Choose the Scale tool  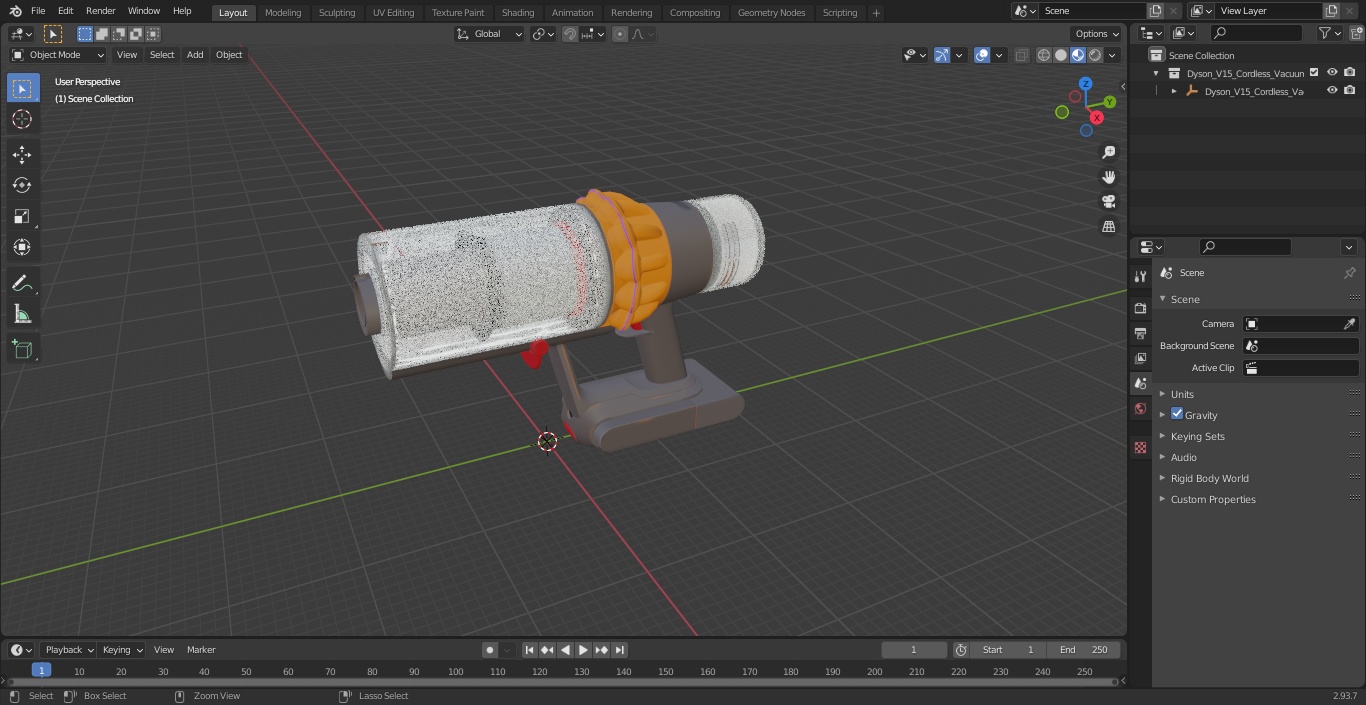coord(22,216)
